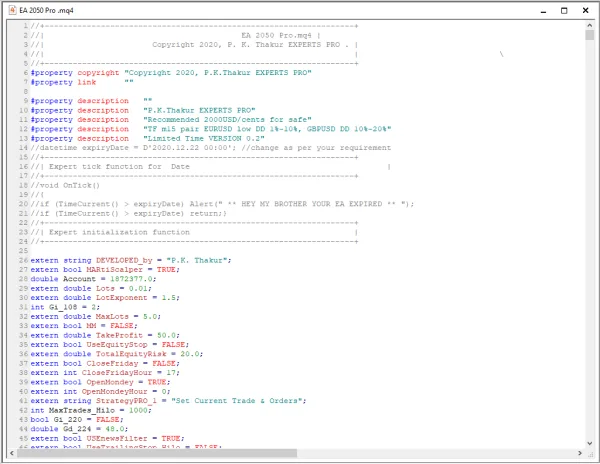Click the TakeProfit value 50.0
600x464 pixels.
tap(166, 335)
